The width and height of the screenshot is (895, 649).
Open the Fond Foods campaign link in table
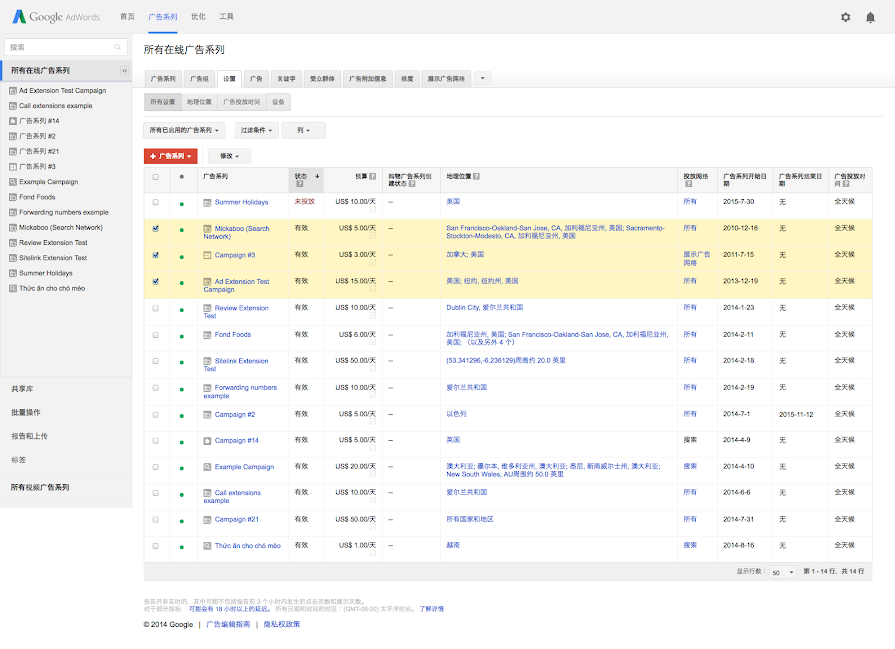point(233,335)
